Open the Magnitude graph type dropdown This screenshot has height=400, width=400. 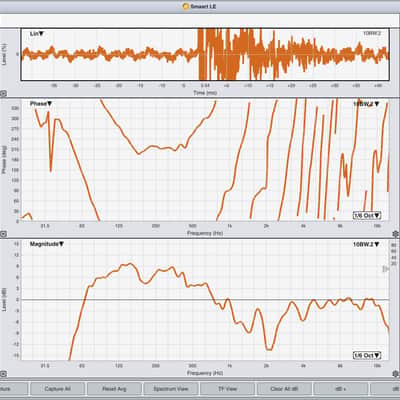(x=47, y=244)
